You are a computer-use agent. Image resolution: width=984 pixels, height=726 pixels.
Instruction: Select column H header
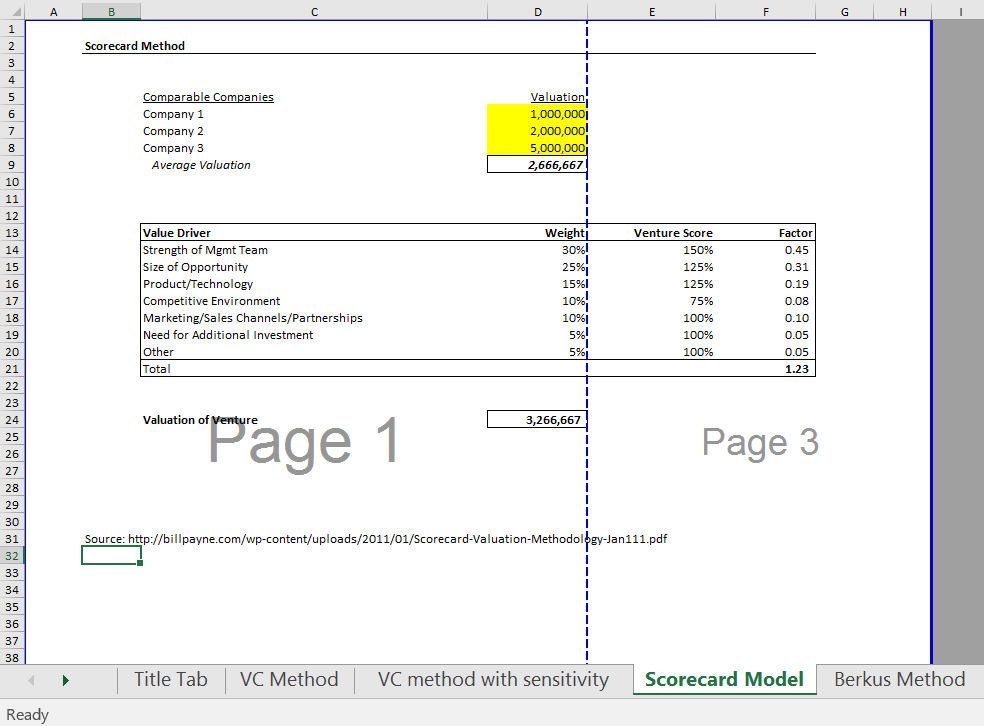click(x=902, y=12)
